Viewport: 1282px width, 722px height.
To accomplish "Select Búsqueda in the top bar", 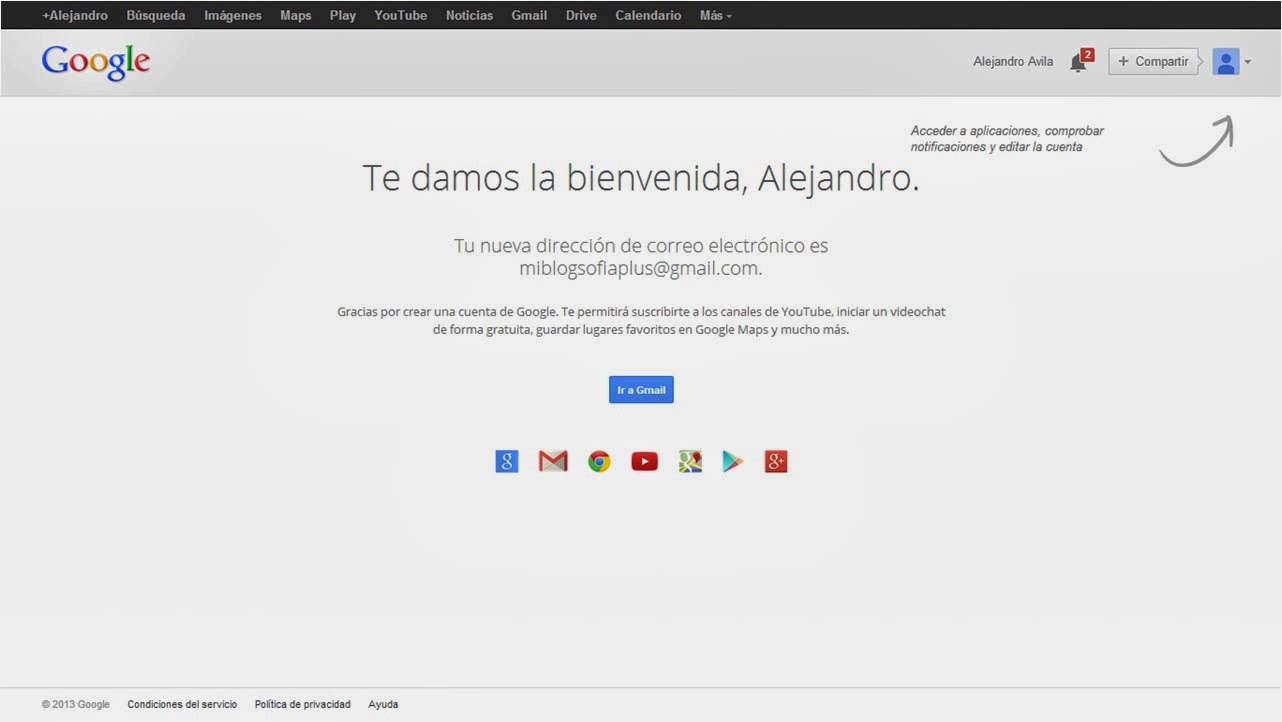I will tap(156, 16).
